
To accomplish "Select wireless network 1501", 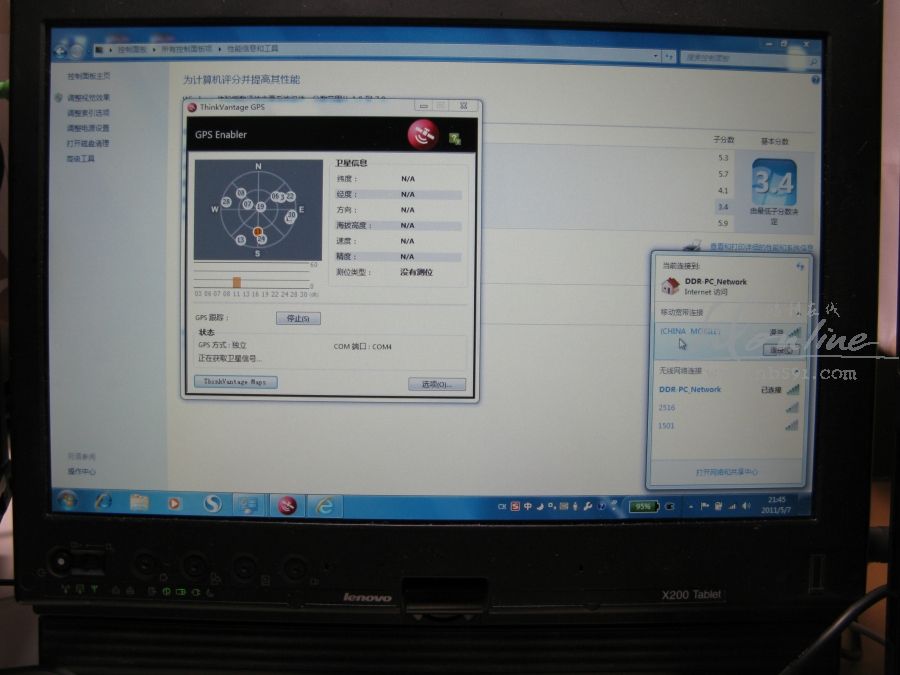I will coord(729,425).
